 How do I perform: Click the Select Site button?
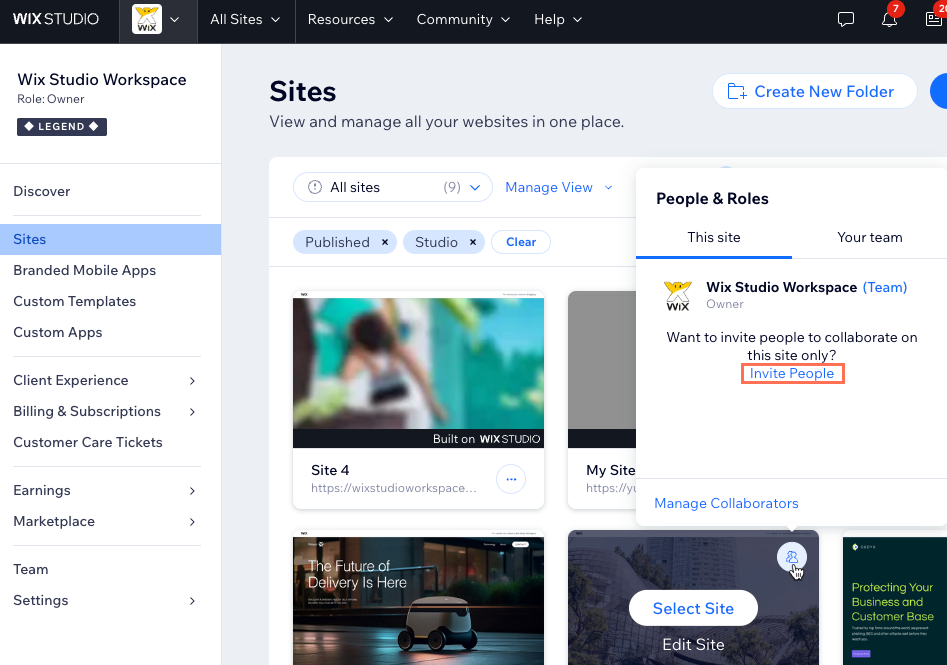pyautogui.click(x=693, y=608)
